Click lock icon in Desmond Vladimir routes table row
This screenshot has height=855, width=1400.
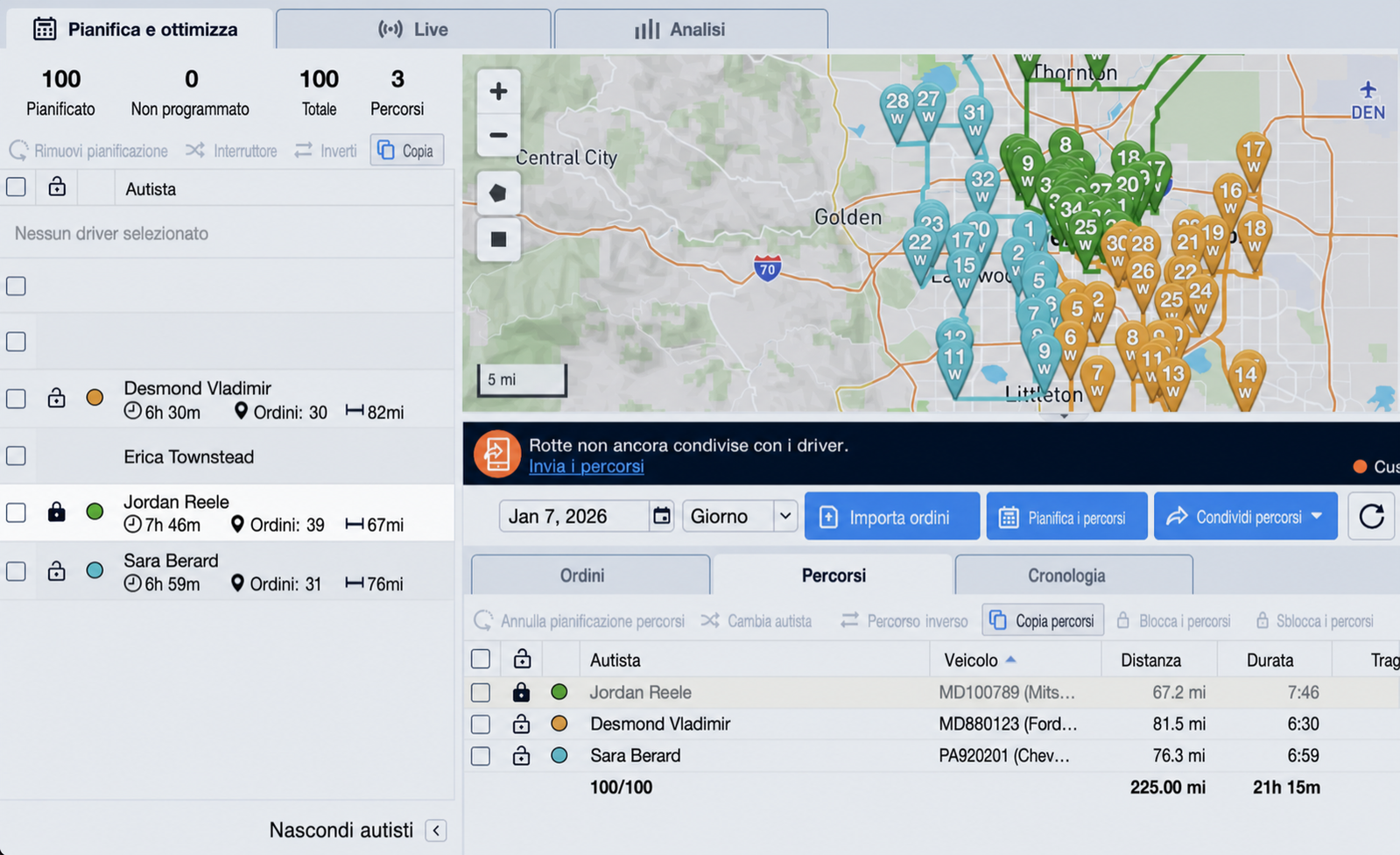(x=521, y=724)
